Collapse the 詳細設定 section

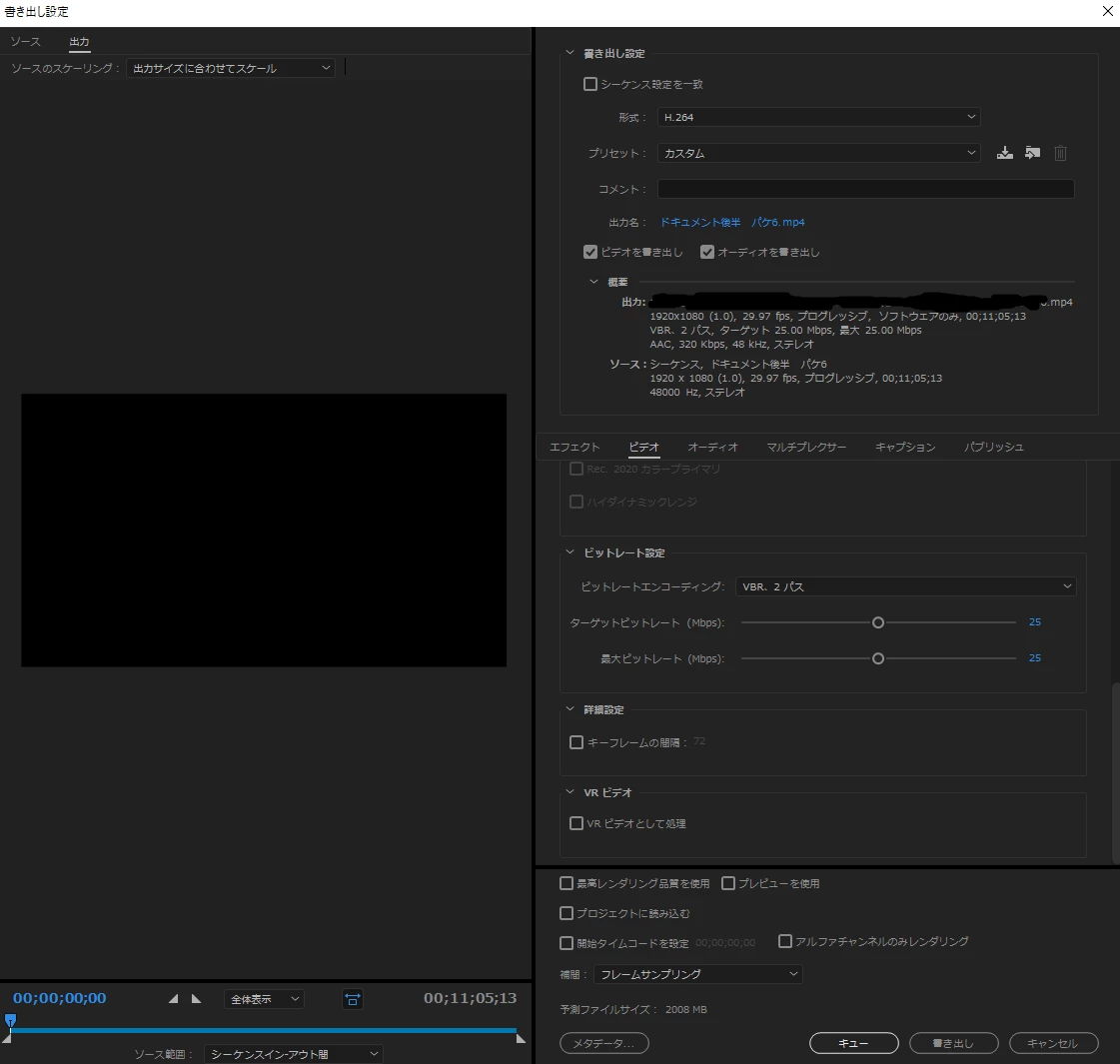[570, 709]
